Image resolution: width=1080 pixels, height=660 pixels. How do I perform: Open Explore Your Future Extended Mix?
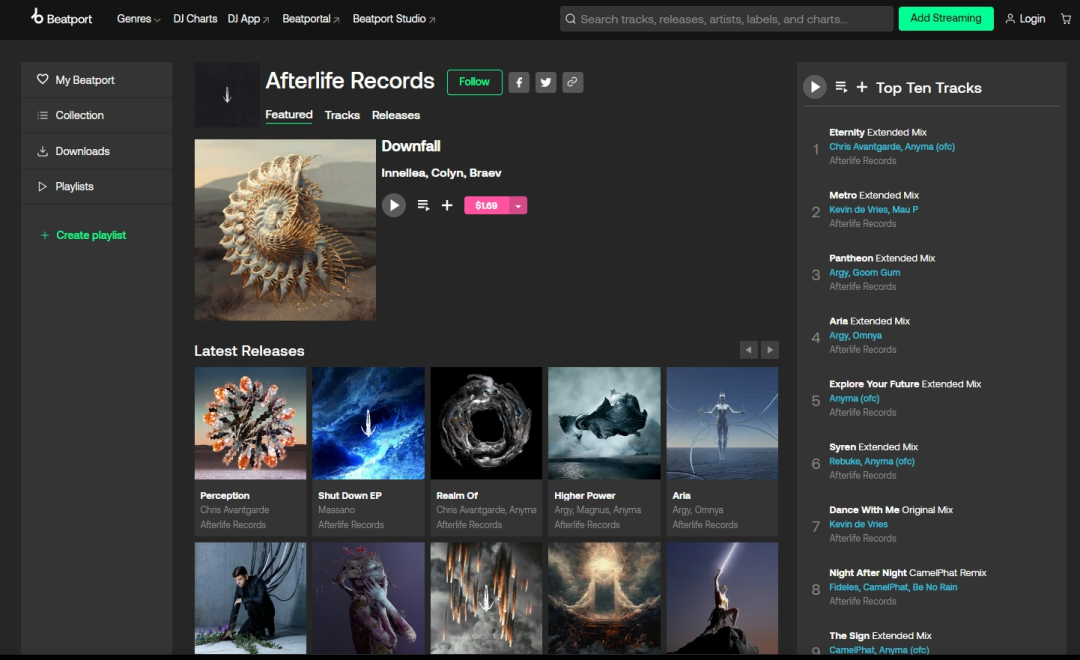[905, 384]
